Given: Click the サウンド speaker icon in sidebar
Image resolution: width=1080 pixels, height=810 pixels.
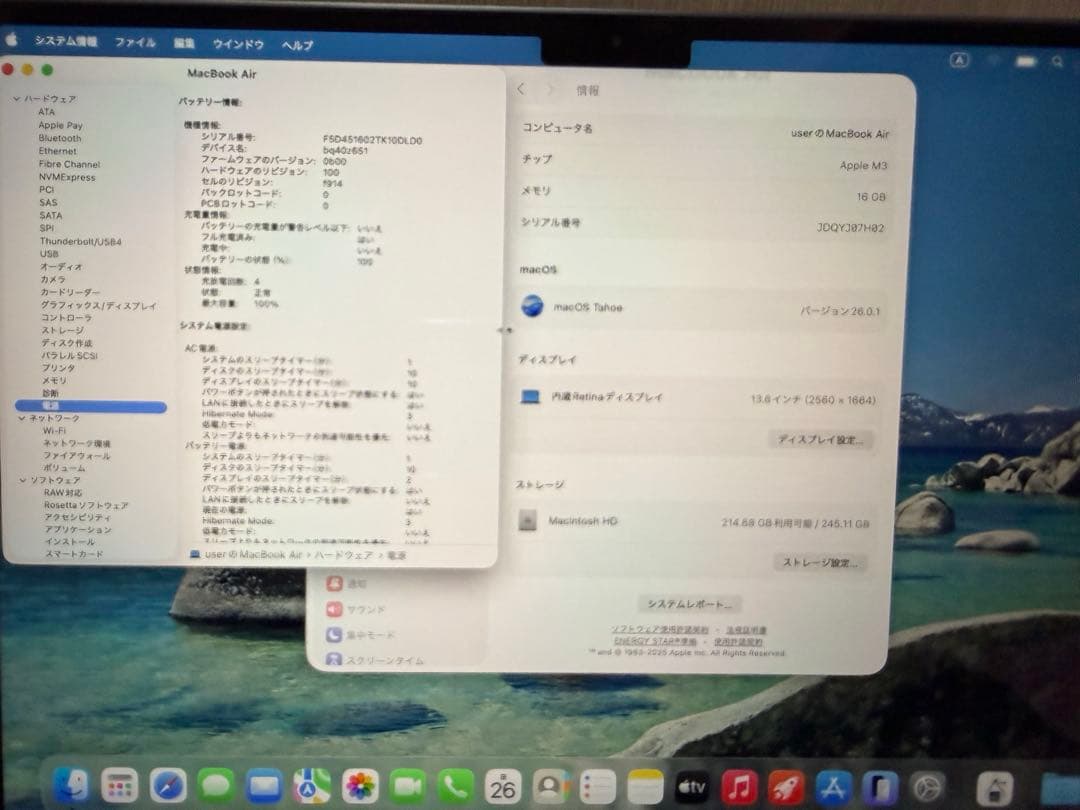Looking at the screenshot, I should point(335,609).
